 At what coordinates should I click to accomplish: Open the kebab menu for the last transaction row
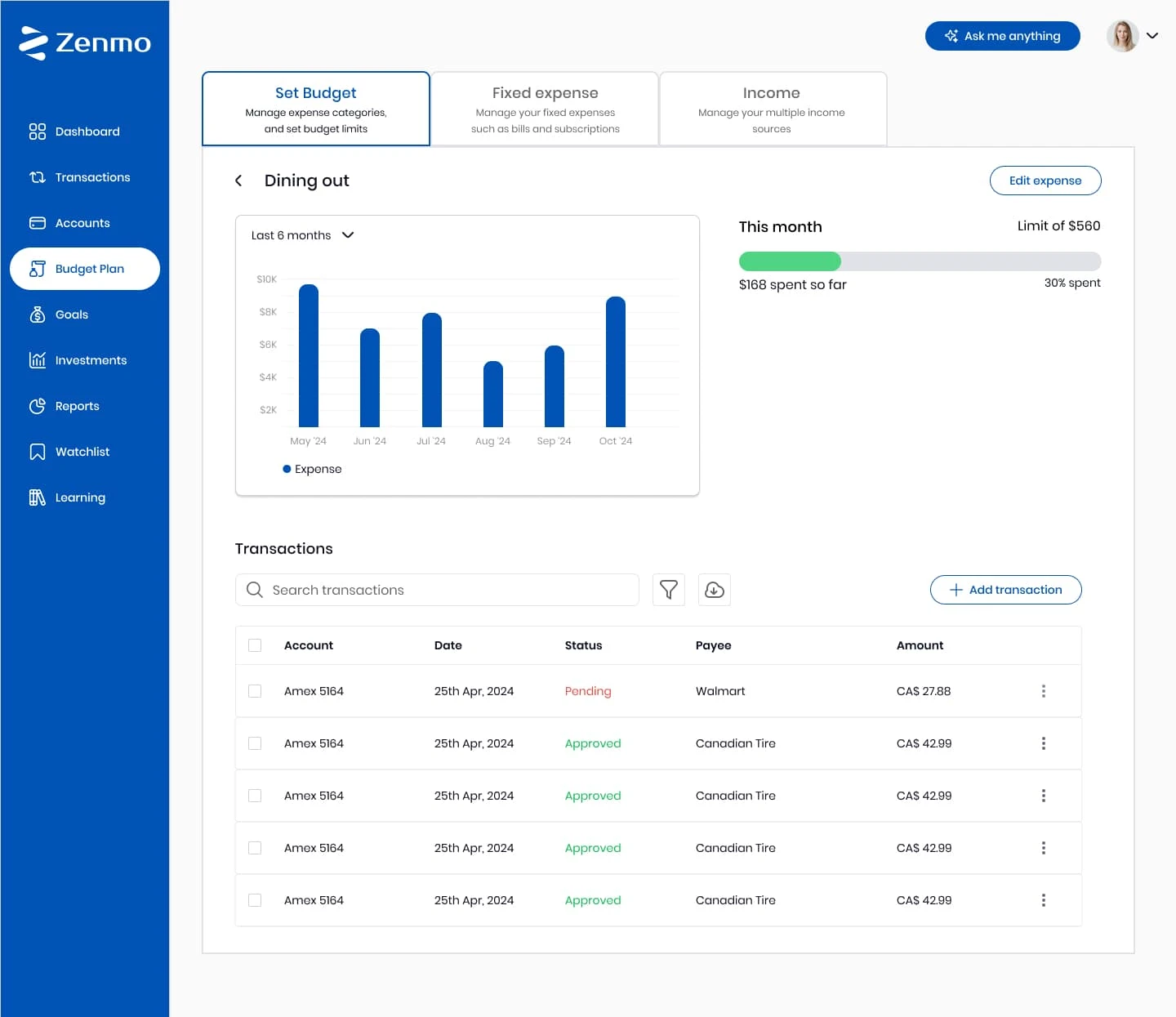tap(1044, 900)
